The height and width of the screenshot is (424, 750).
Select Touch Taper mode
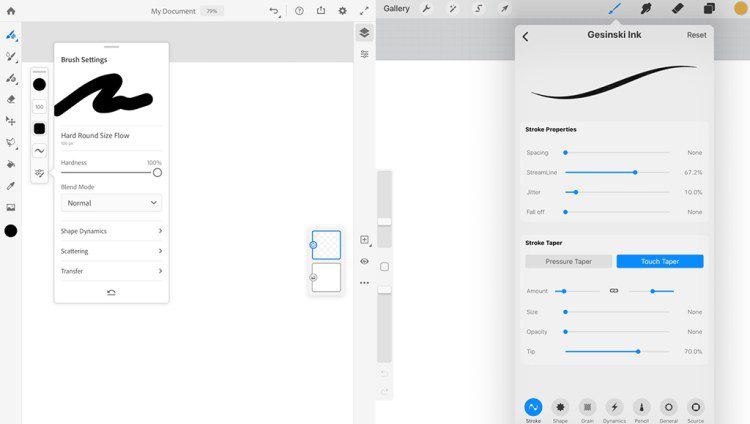click(660, 261)
